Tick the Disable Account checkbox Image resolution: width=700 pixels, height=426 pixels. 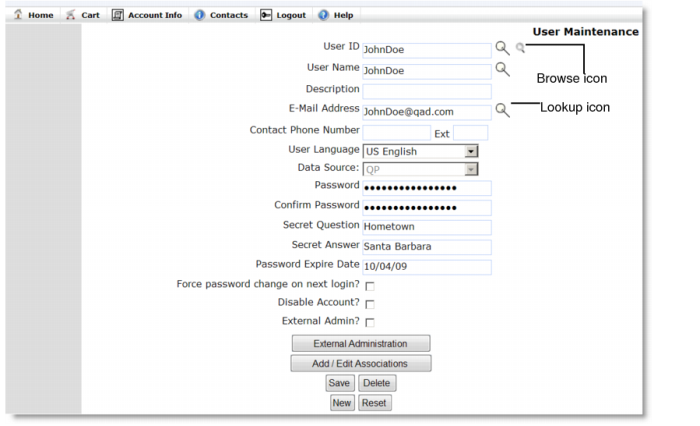tap(370, 304)
